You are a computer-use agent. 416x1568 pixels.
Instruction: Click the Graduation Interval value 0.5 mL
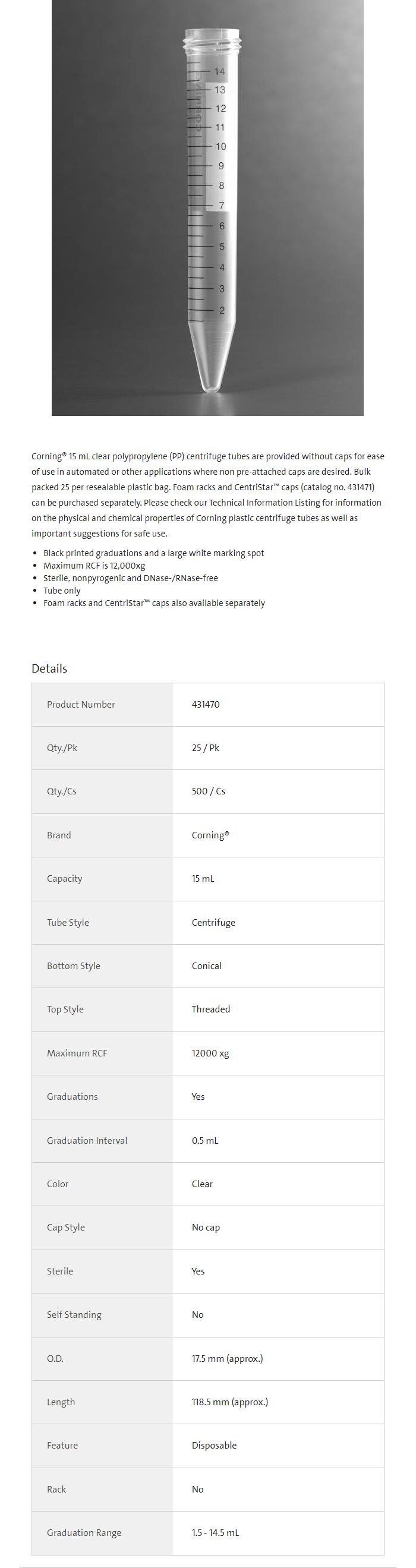[204, 1140]
